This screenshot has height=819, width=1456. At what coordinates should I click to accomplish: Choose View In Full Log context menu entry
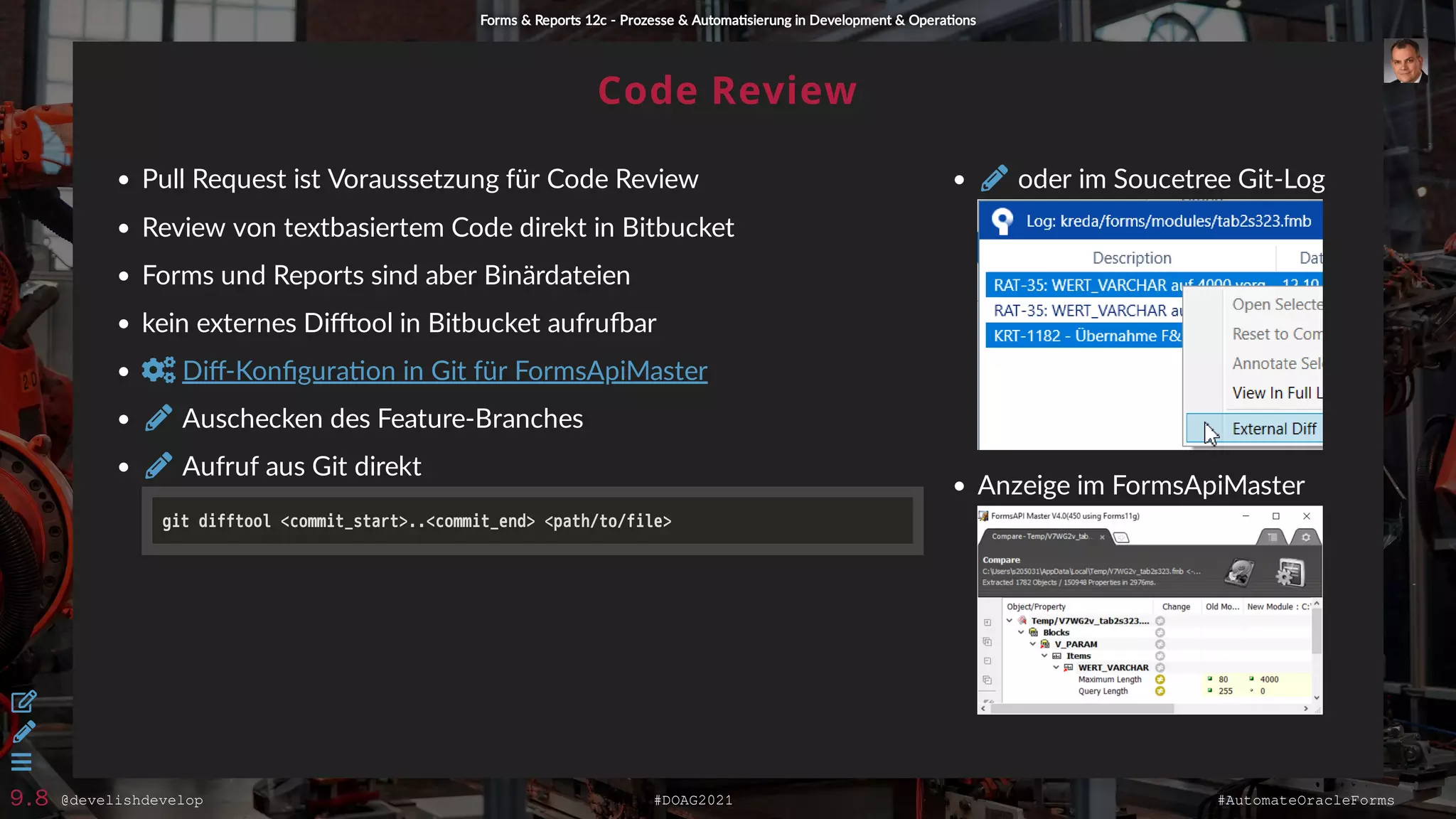click(x=1276, y=392)
